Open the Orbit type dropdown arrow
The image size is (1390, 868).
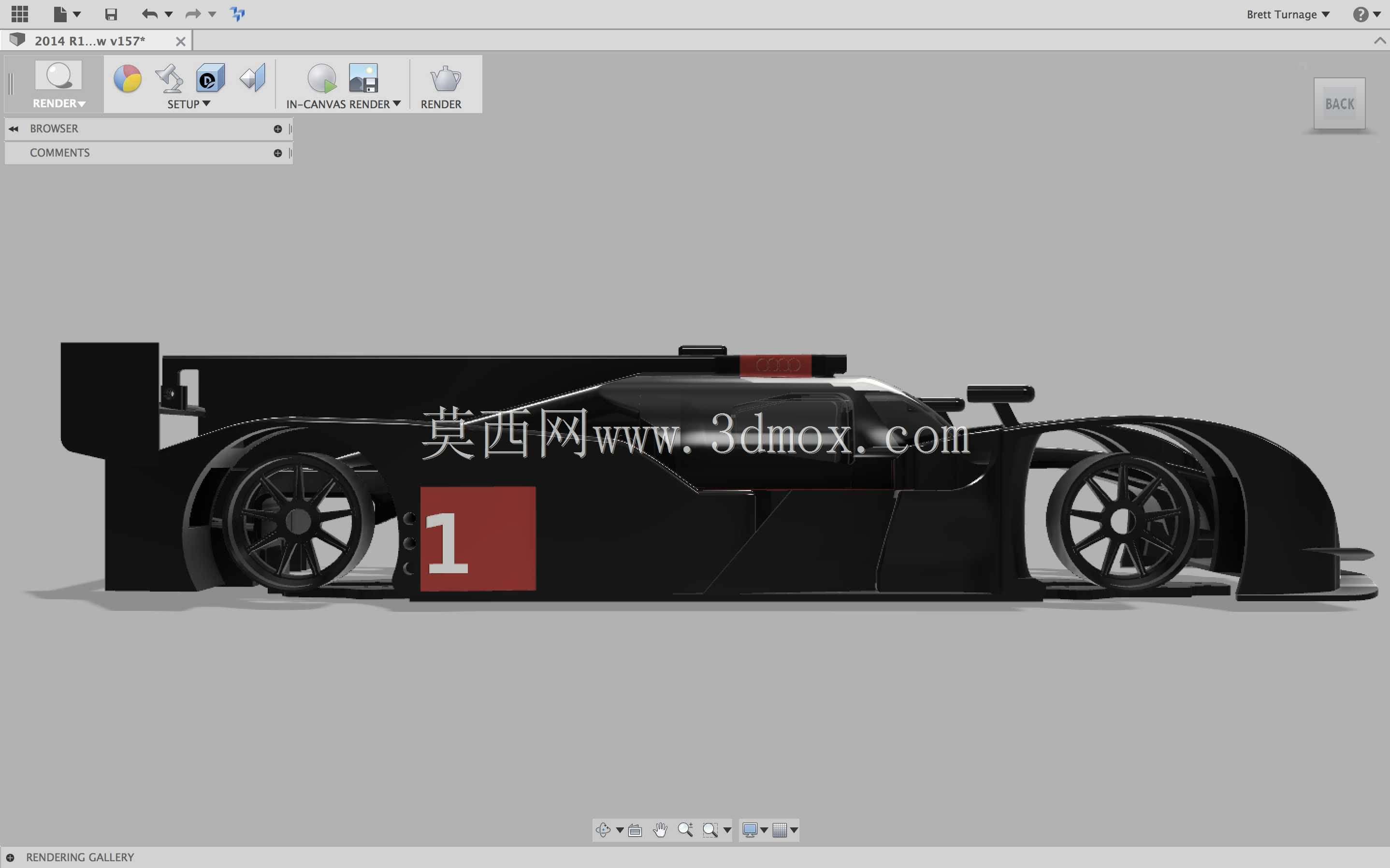tap(620, 830)
